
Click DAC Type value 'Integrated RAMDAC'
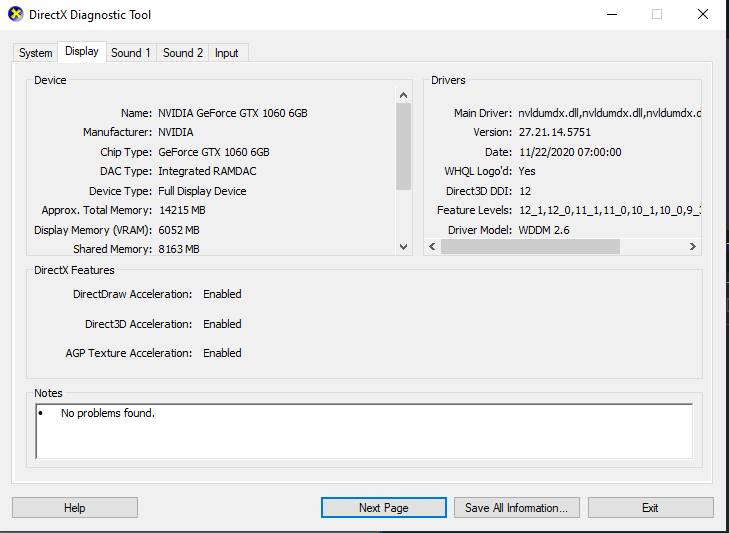pos(207,171)
